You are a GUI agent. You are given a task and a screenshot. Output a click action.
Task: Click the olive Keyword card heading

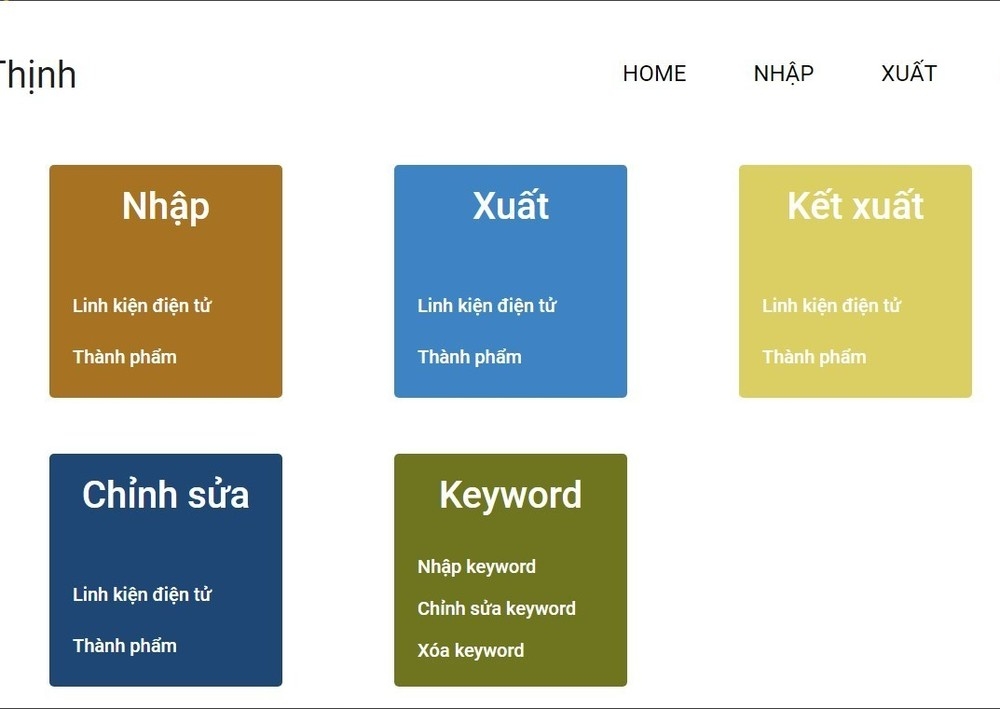click(510, 495)
